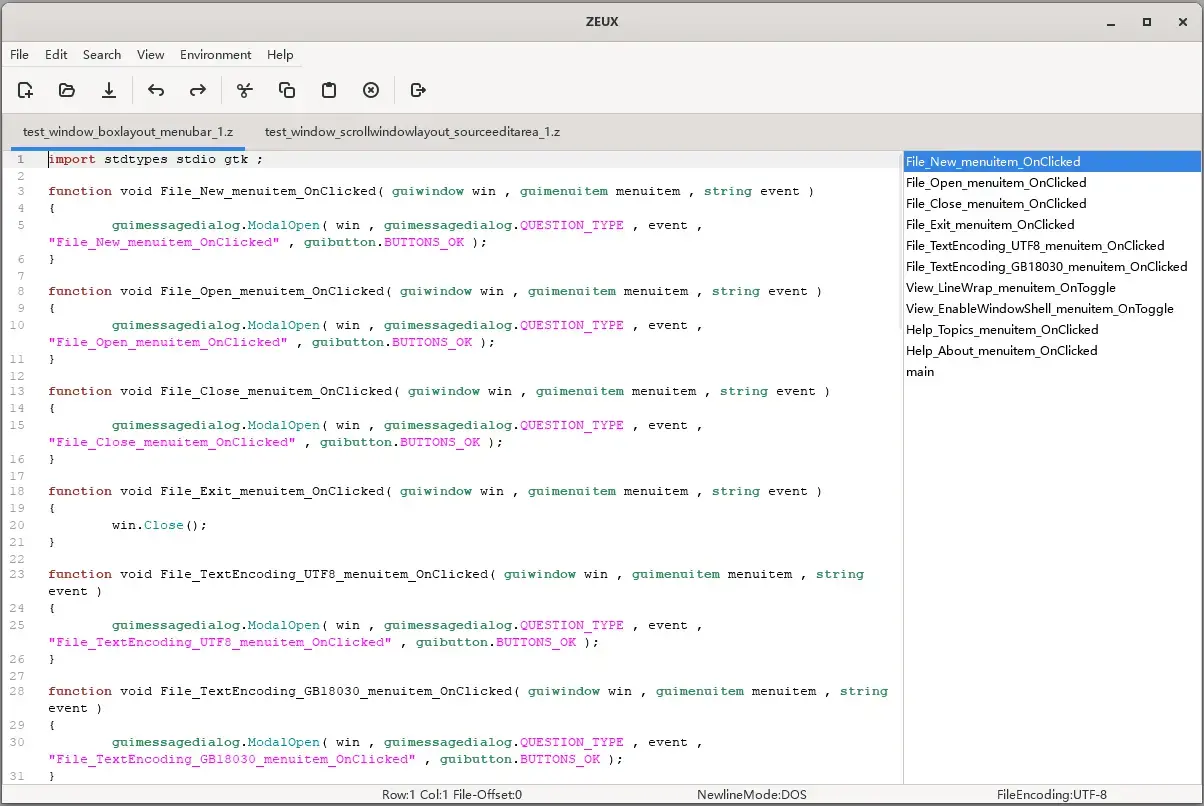Click win.Close(); code on line 20
This screenshot has width=1204, height=806.
pos(160,525)
